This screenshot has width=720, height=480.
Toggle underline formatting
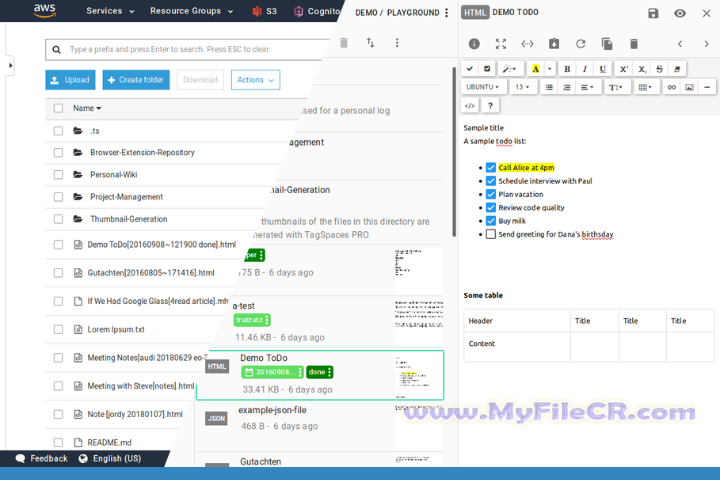coord(602,69)
